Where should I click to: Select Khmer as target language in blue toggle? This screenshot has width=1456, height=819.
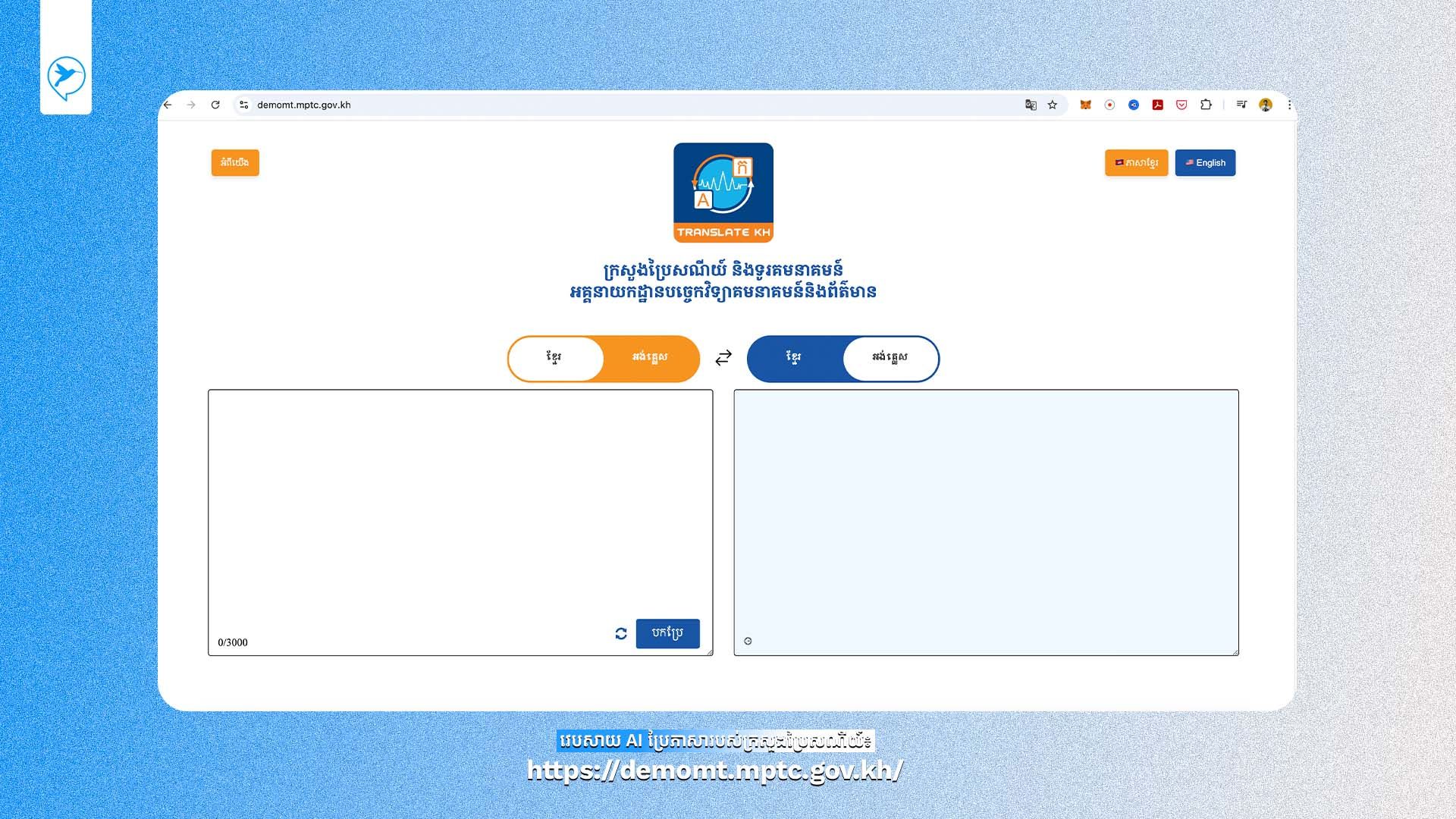pyautogui.click(x=794, y=358)
